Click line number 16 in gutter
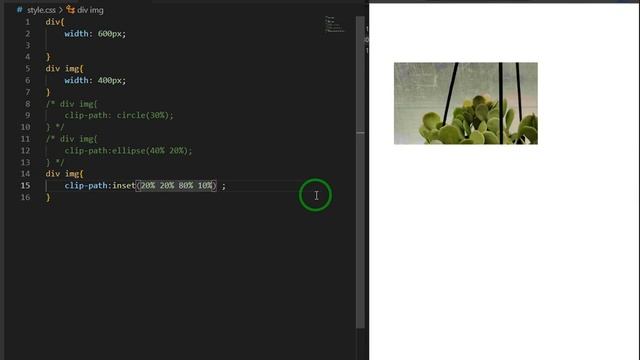 tap(25, 197)
